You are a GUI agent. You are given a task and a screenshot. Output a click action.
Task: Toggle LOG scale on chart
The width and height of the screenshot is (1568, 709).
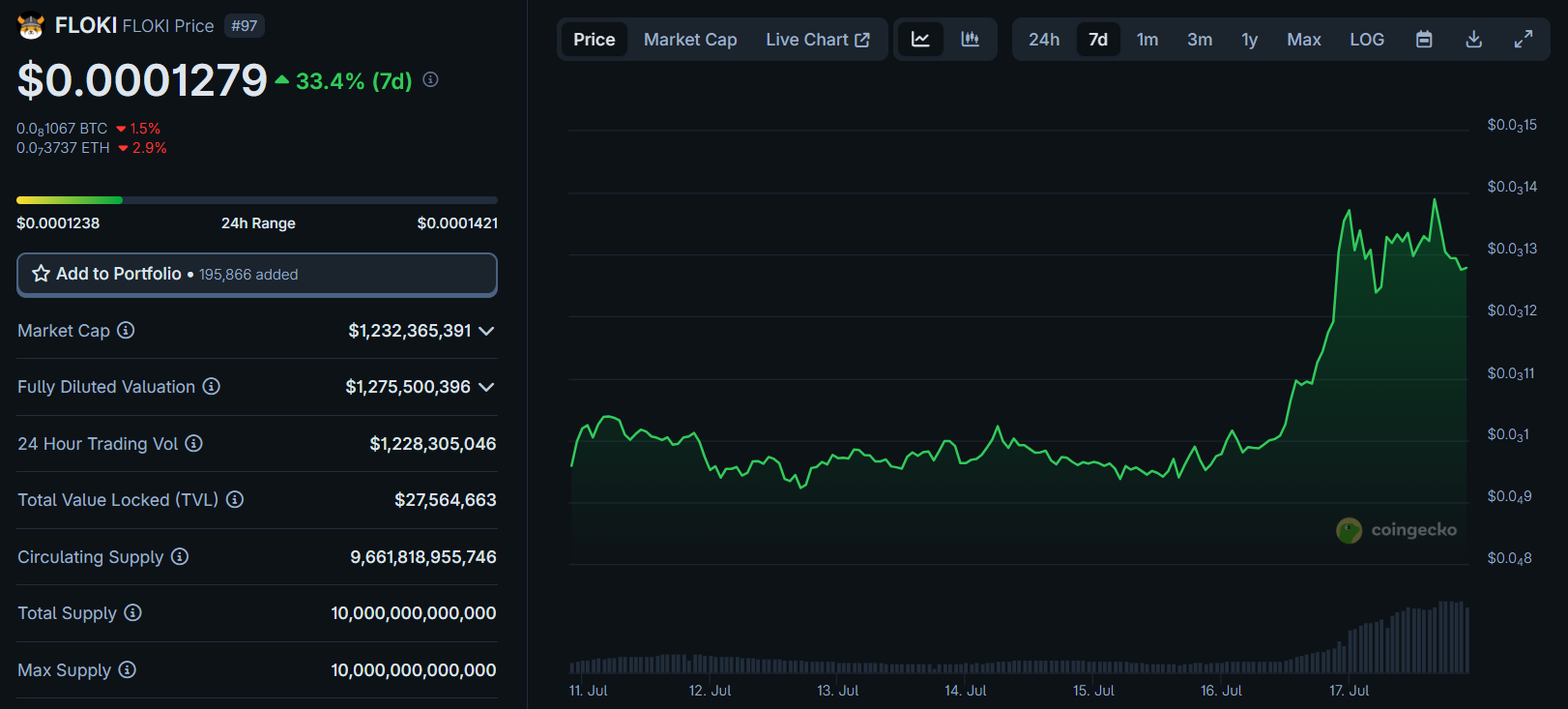coord(1367,40)
